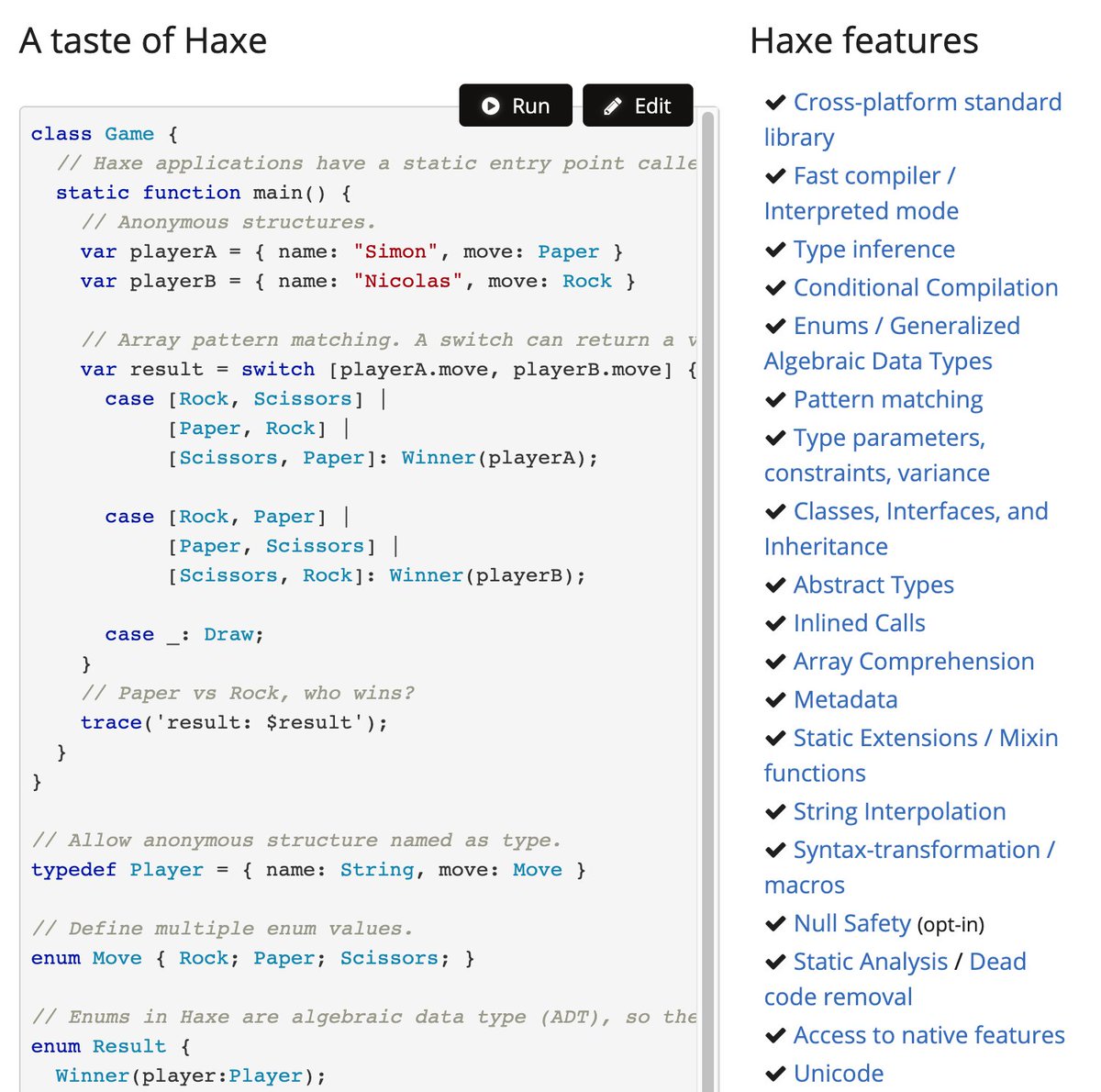1101x1092 pixels.
Task: Click the checkmark beside Pattern matching
Action: [x=775, y=400]
